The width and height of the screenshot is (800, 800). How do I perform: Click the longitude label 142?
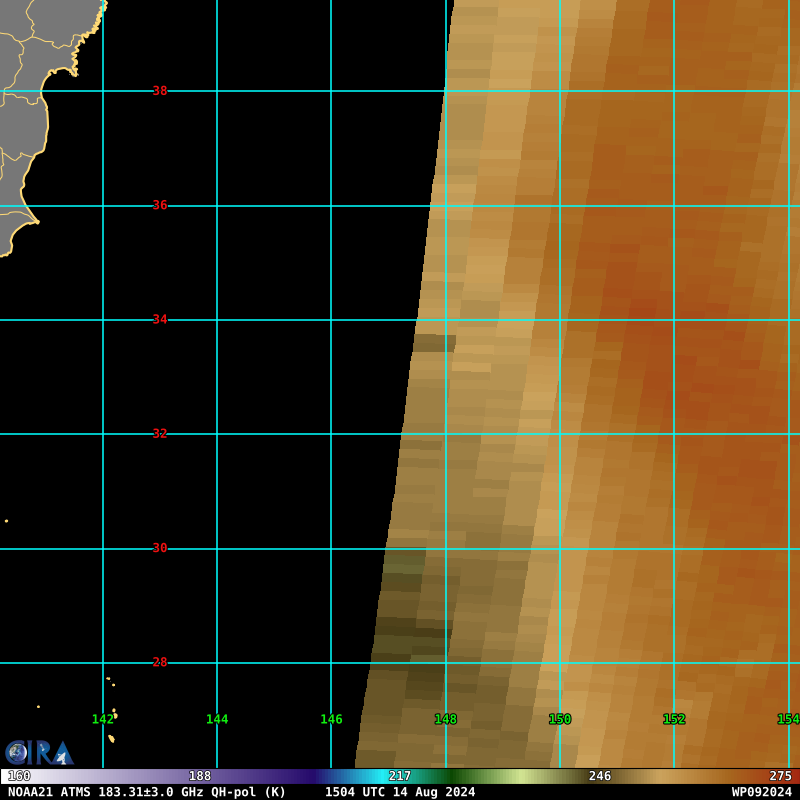103,719
